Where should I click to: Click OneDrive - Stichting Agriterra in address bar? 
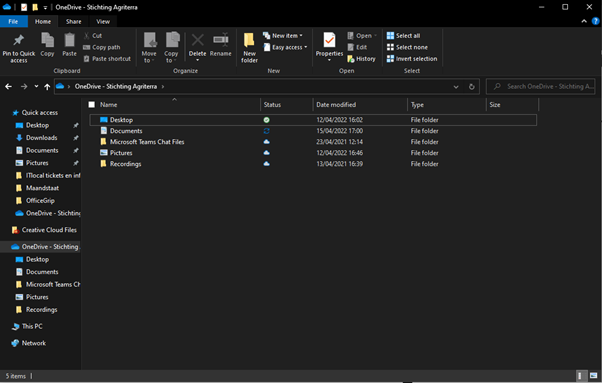click(x=116, y=87)
